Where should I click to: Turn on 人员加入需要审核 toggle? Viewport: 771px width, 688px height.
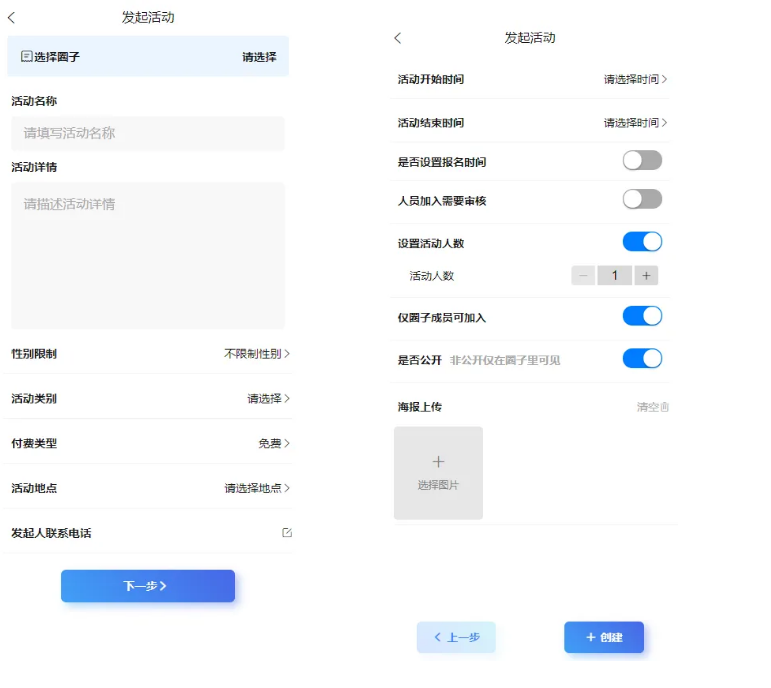click(x=642, y=200)
